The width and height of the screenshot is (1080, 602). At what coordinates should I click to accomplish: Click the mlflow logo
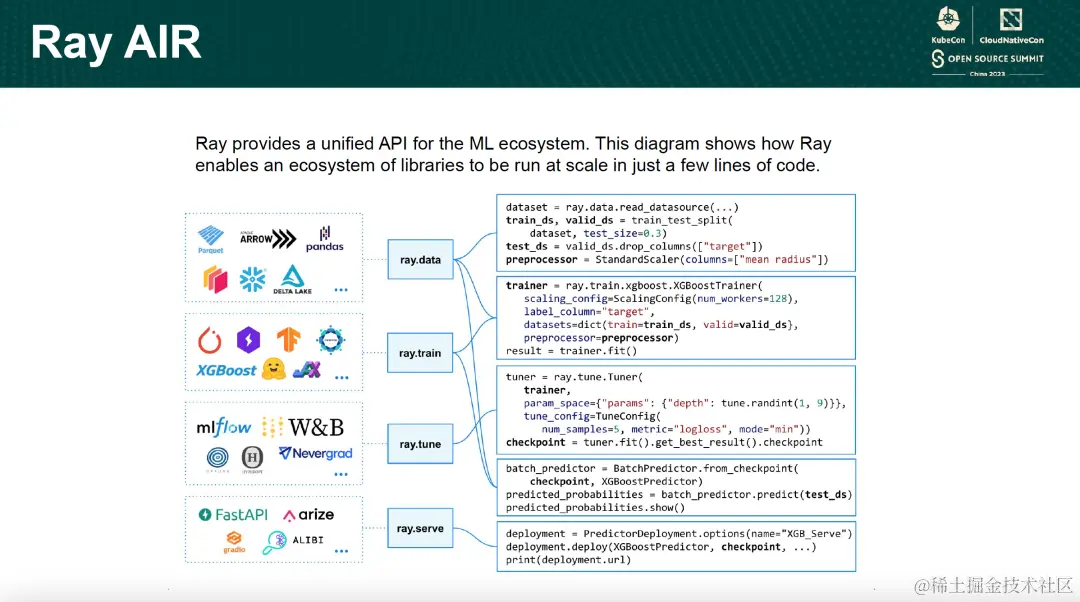tap(224, 427)
